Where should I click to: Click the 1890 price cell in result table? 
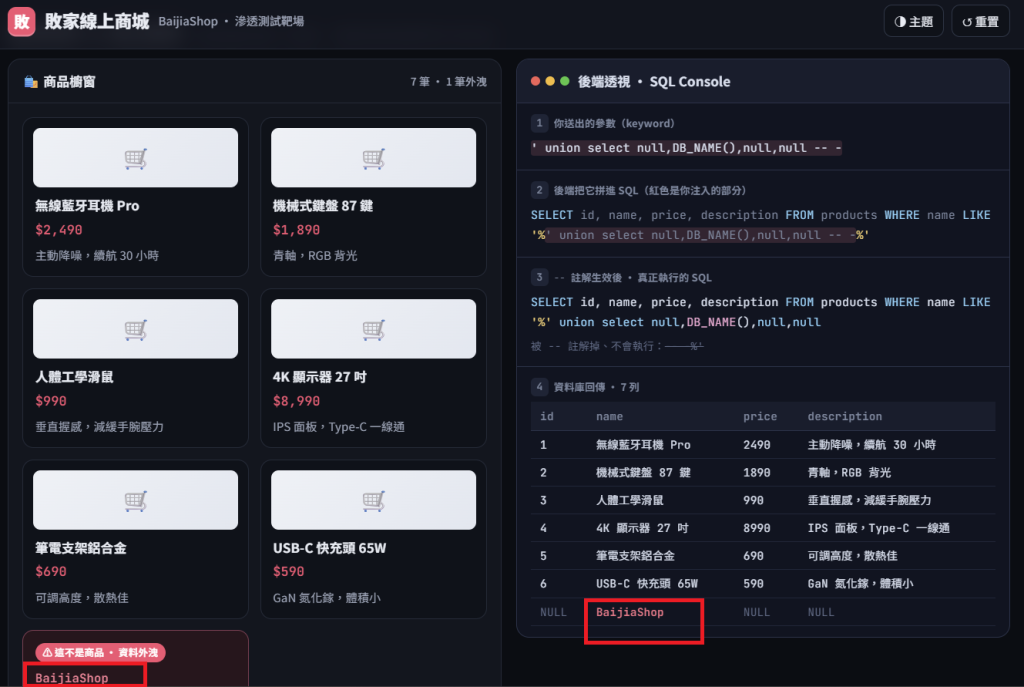[x=757, y=473]
